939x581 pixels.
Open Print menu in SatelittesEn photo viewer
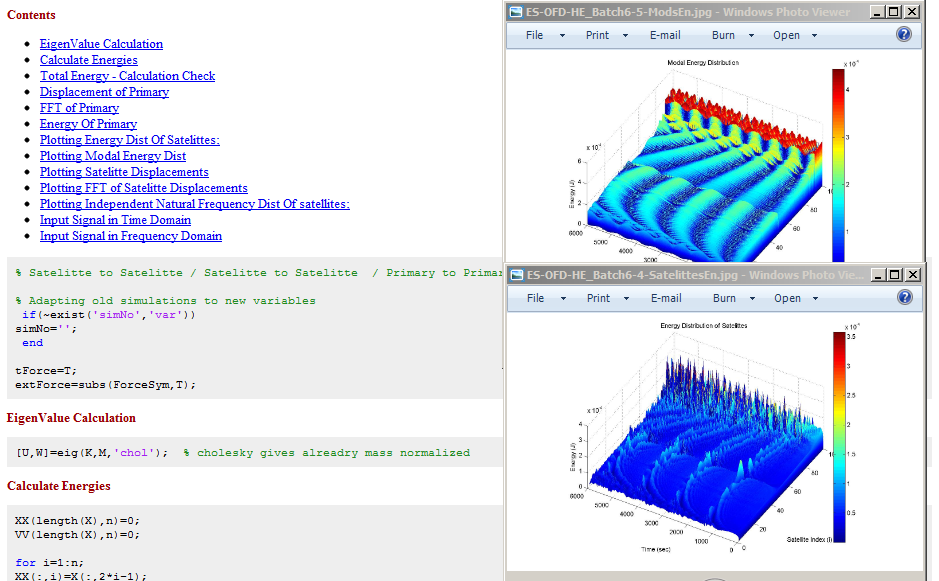598,298
